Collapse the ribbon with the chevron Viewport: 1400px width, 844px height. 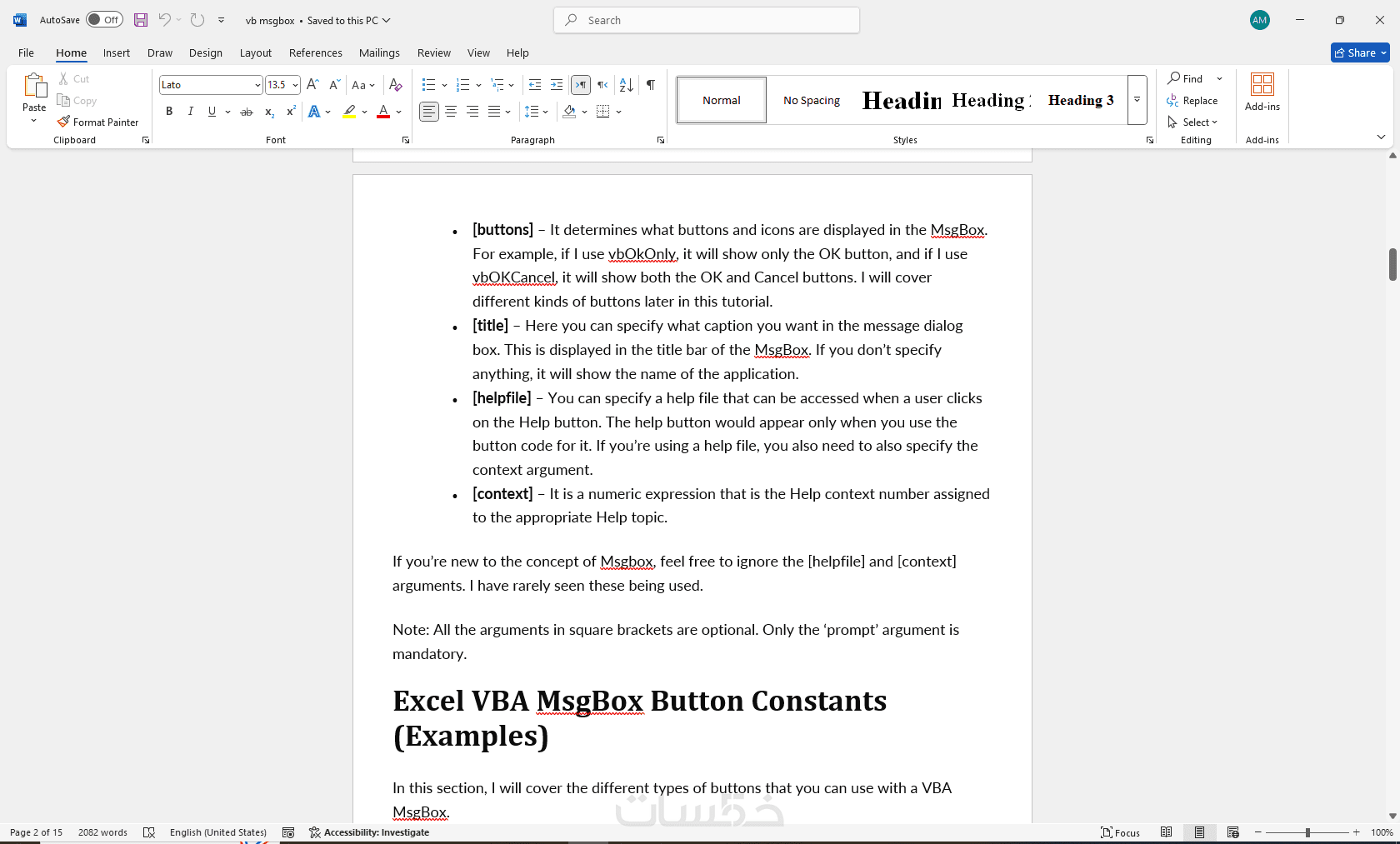coord(1381,137)
